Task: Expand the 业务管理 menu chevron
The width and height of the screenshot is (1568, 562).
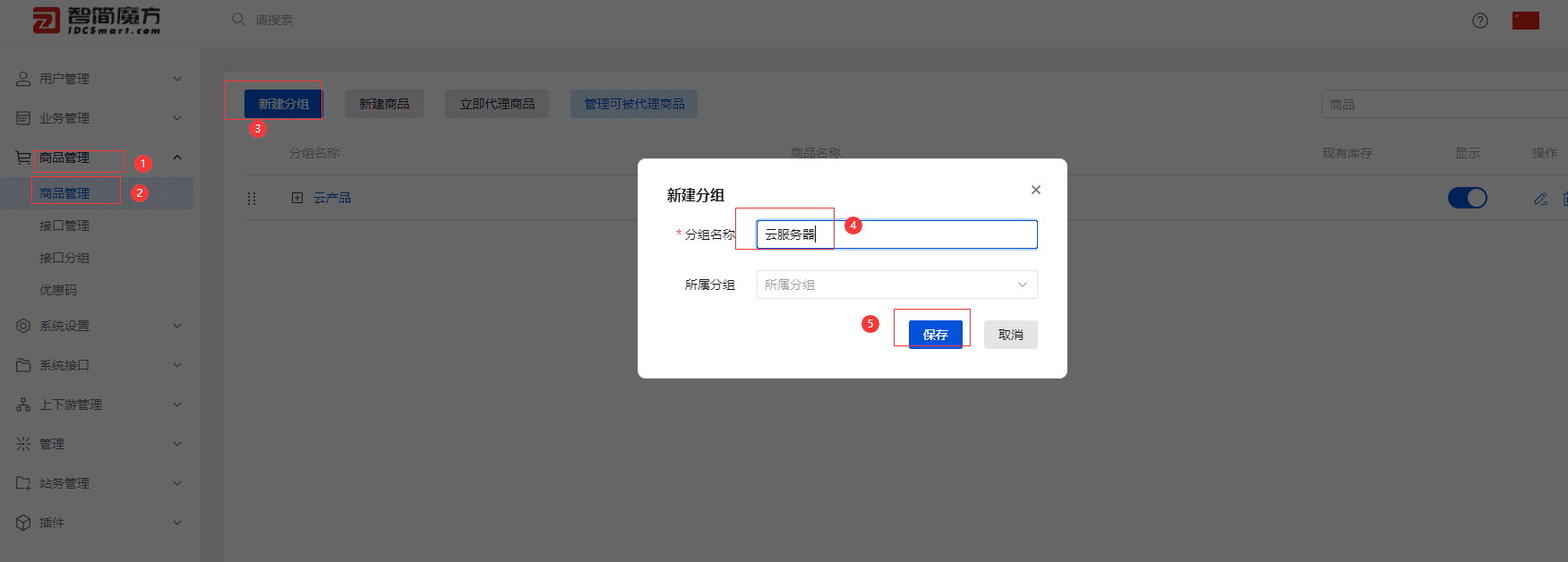Action: coord(177,118)
